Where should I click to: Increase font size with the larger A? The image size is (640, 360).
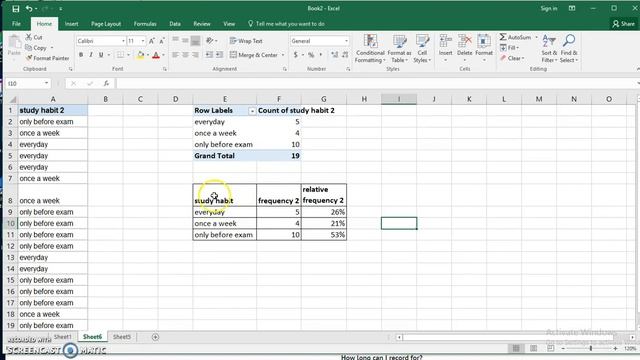tap(152, 41)
